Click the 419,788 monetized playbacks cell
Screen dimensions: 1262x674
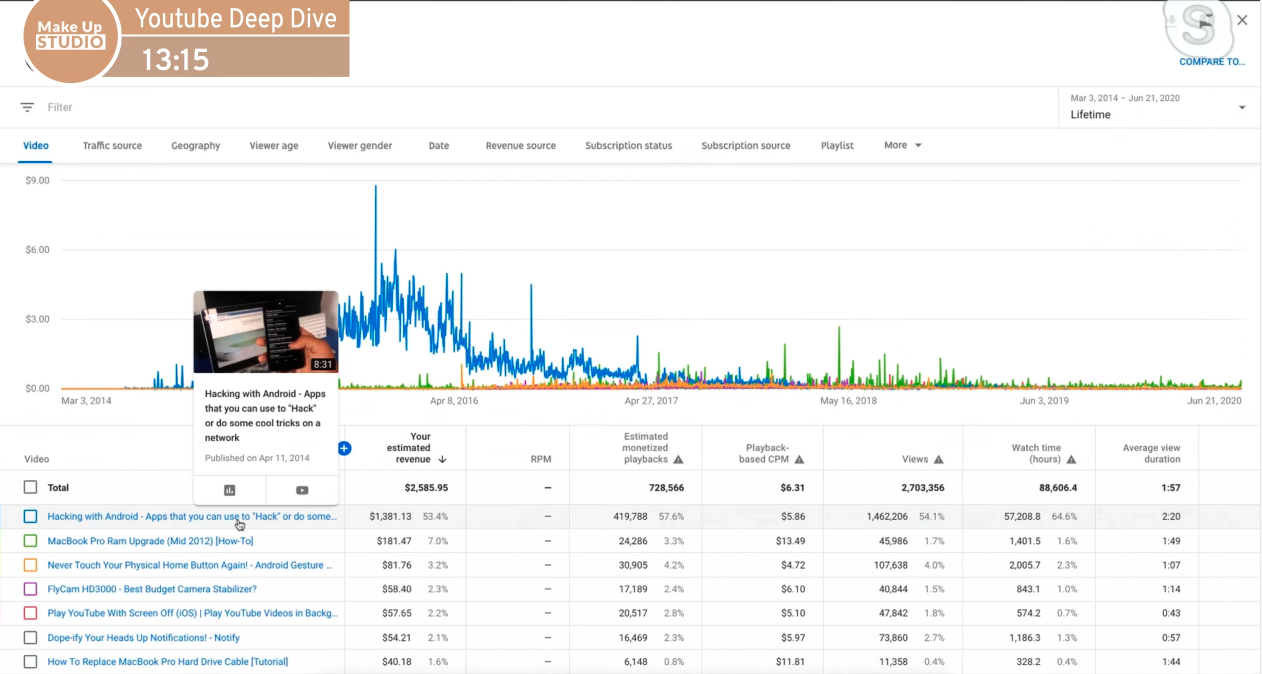tap(630, 516)
